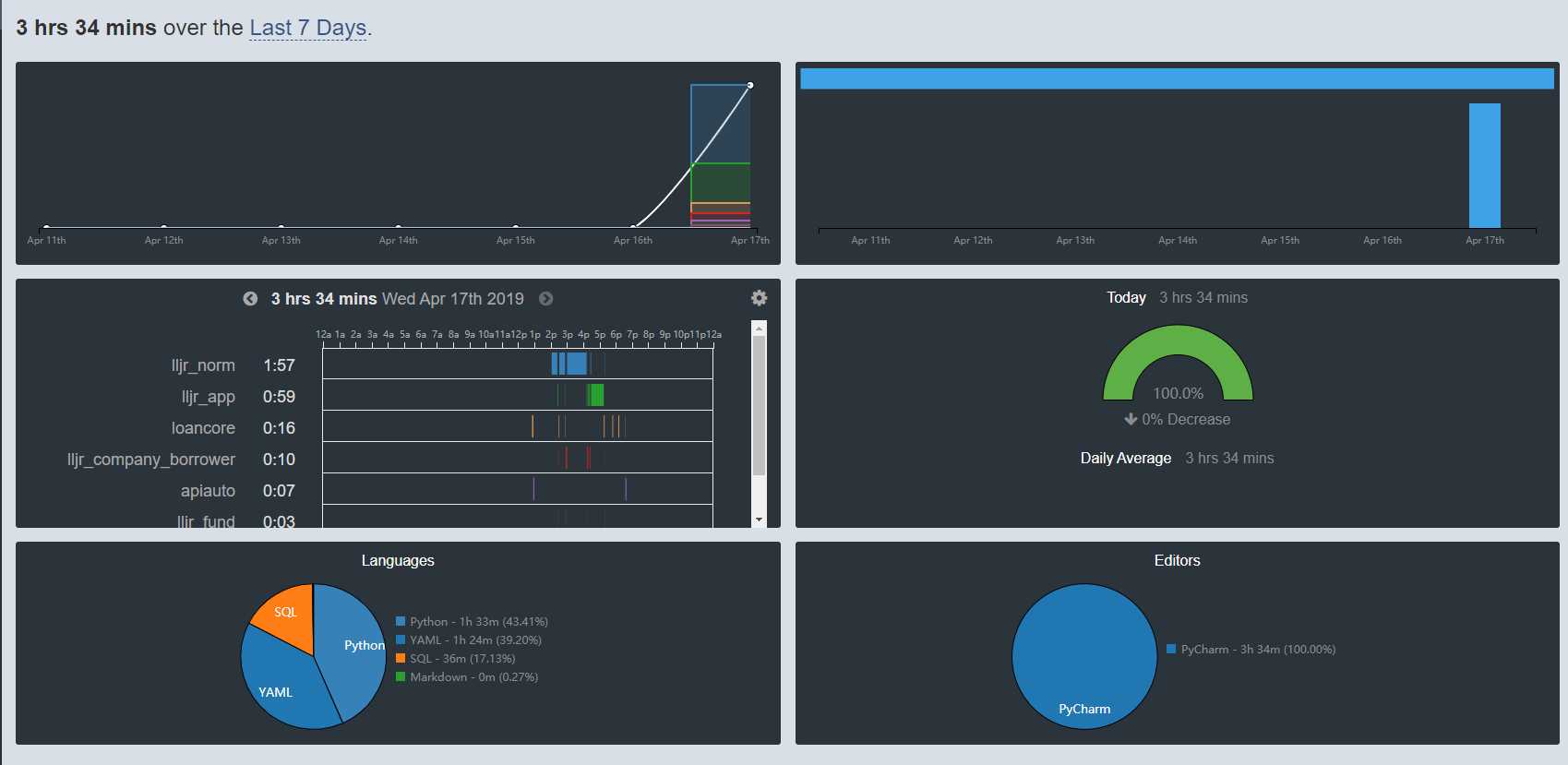Click the Today label in gauge panel

coord(1126,297)
